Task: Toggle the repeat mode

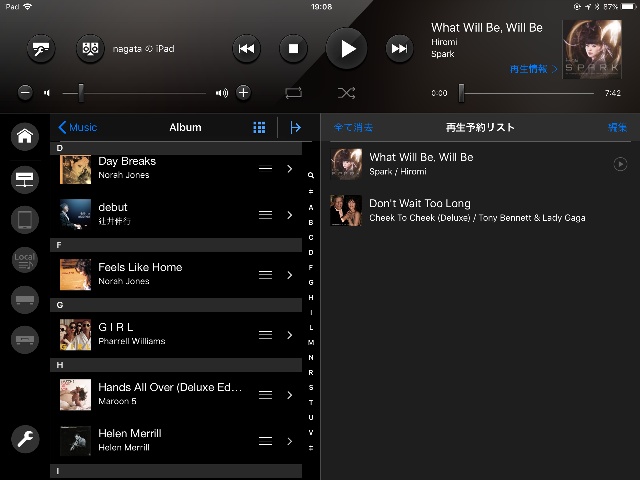Action: [x=293, y=93]
